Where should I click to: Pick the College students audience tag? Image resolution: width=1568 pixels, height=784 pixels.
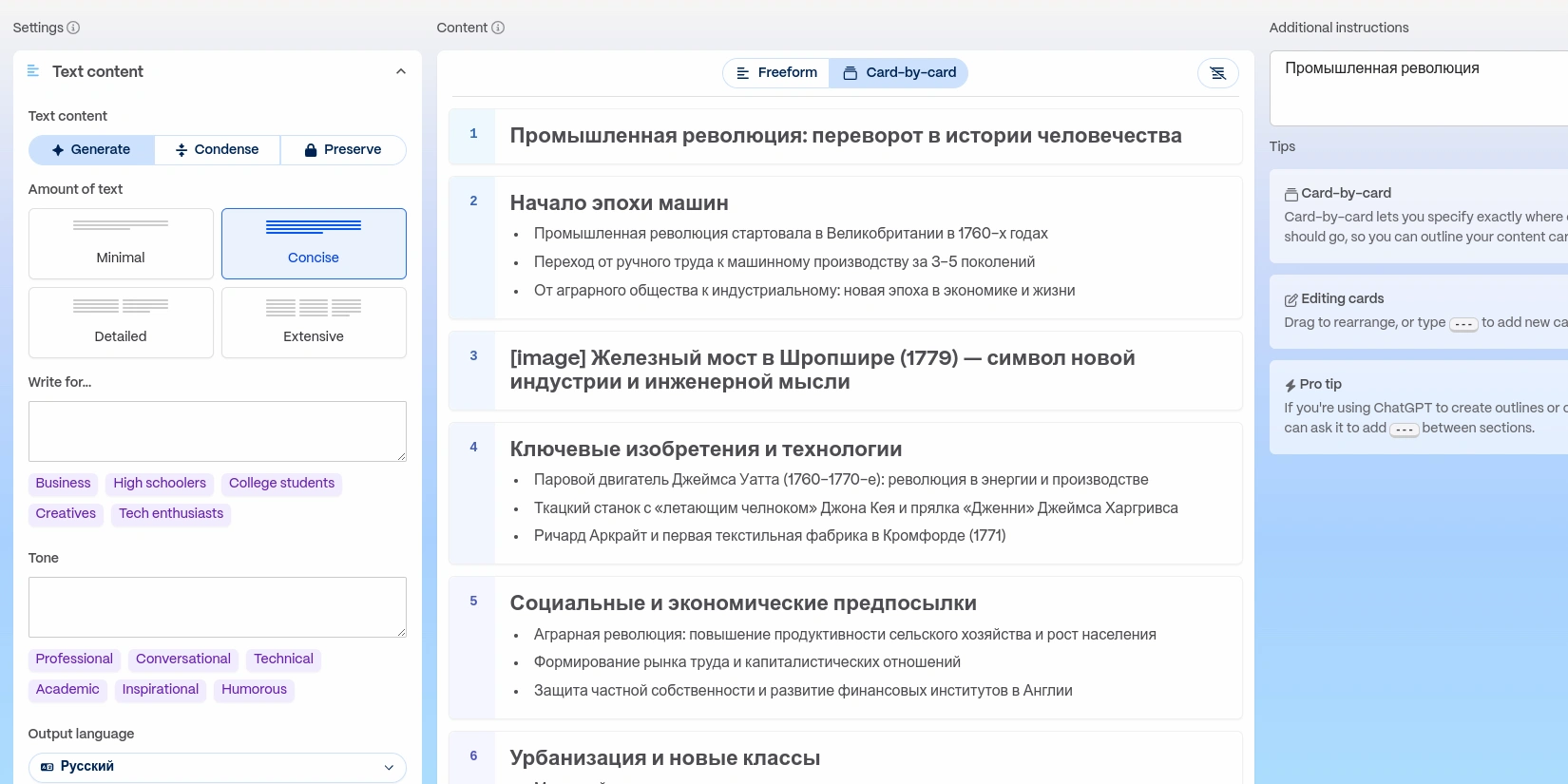(281, 484)
